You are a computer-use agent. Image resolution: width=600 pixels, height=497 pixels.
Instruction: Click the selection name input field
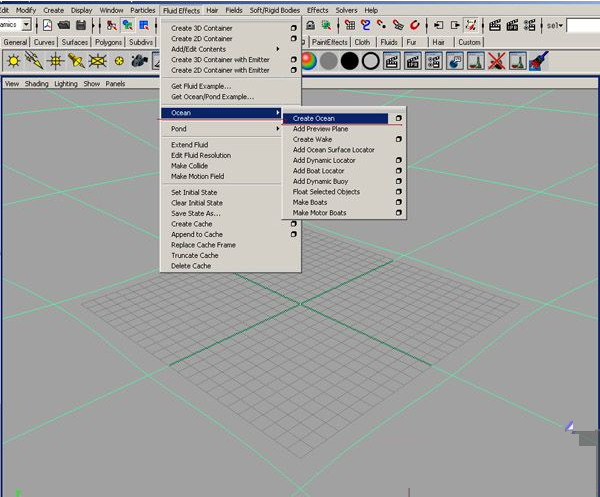[583, 26]
